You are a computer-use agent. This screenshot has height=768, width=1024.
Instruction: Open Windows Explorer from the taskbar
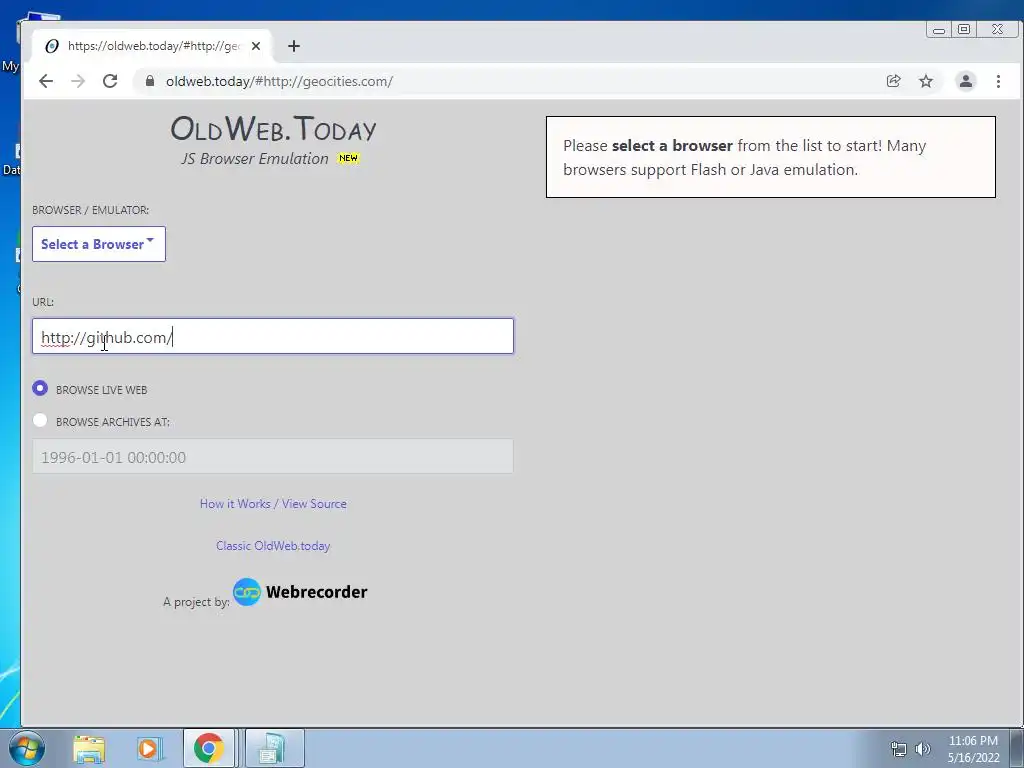(x=89, y=748)
